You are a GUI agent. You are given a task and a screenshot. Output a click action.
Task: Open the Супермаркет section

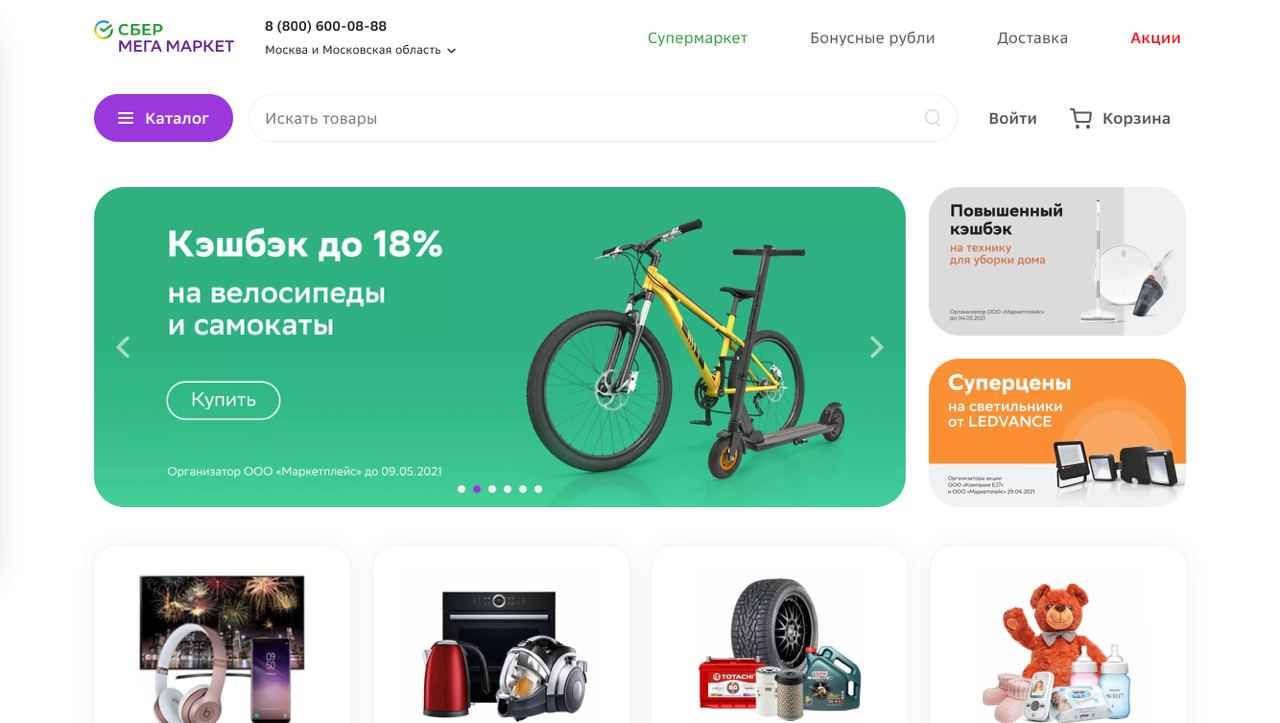pos(697,38)
